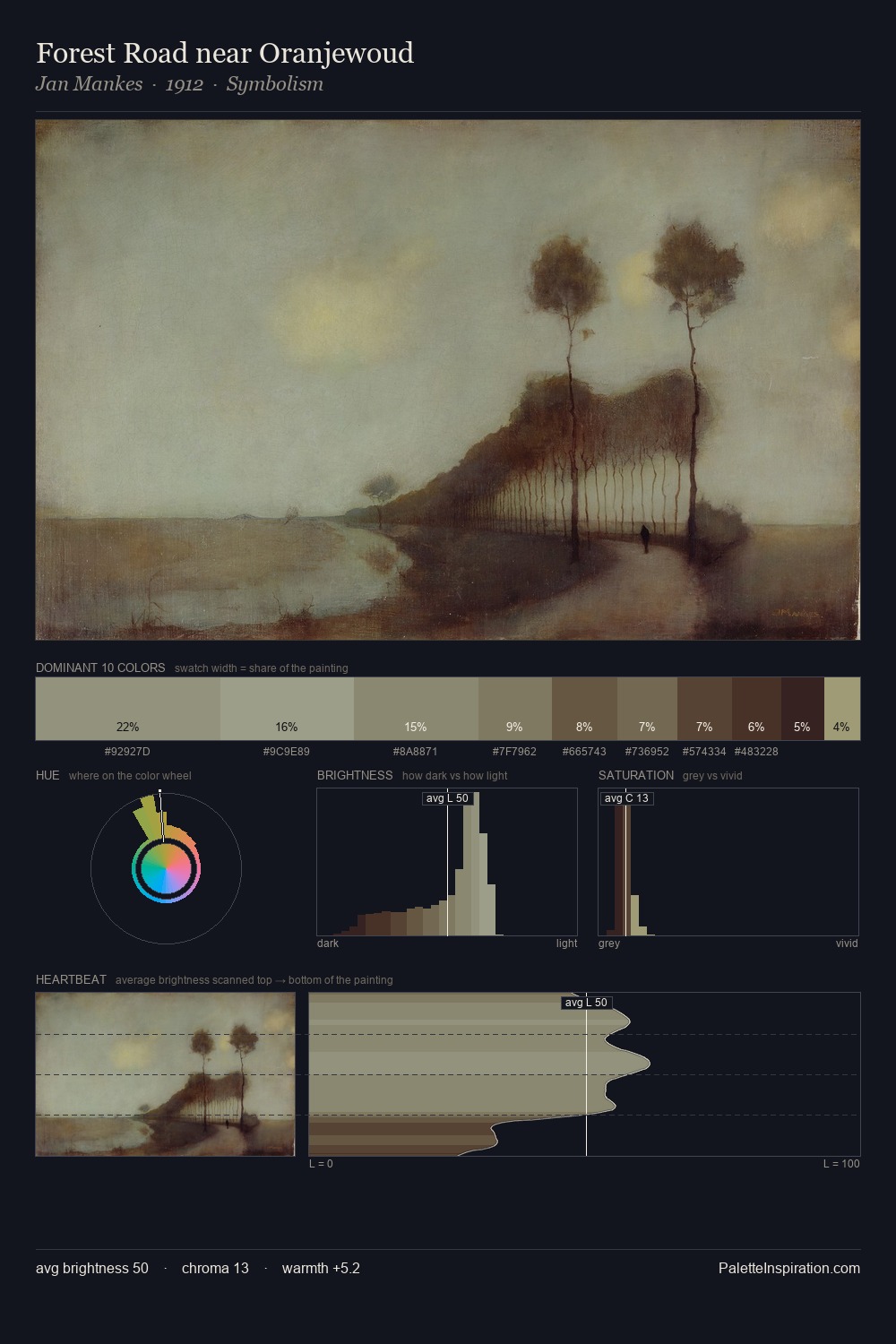
Task: Click the year 1912 in subtitle
Action: point(185,84)
